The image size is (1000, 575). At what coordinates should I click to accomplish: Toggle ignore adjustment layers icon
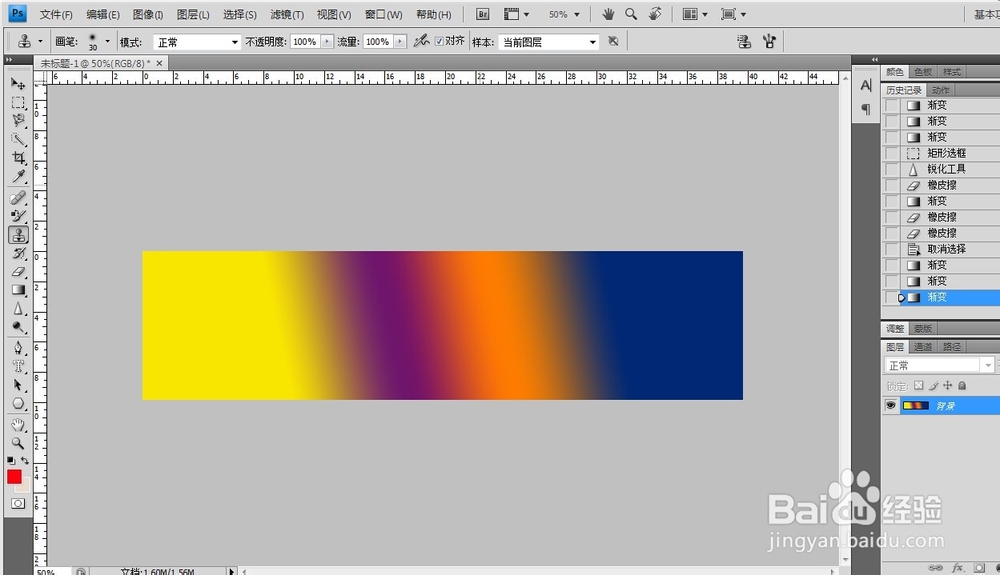pyautogui.click(x=614, y=41)
